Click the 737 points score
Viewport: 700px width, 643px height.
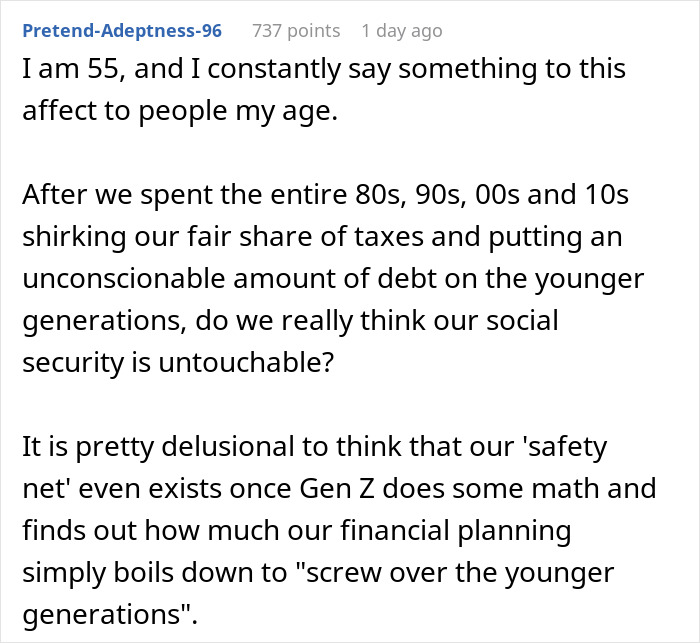point(296,31)
